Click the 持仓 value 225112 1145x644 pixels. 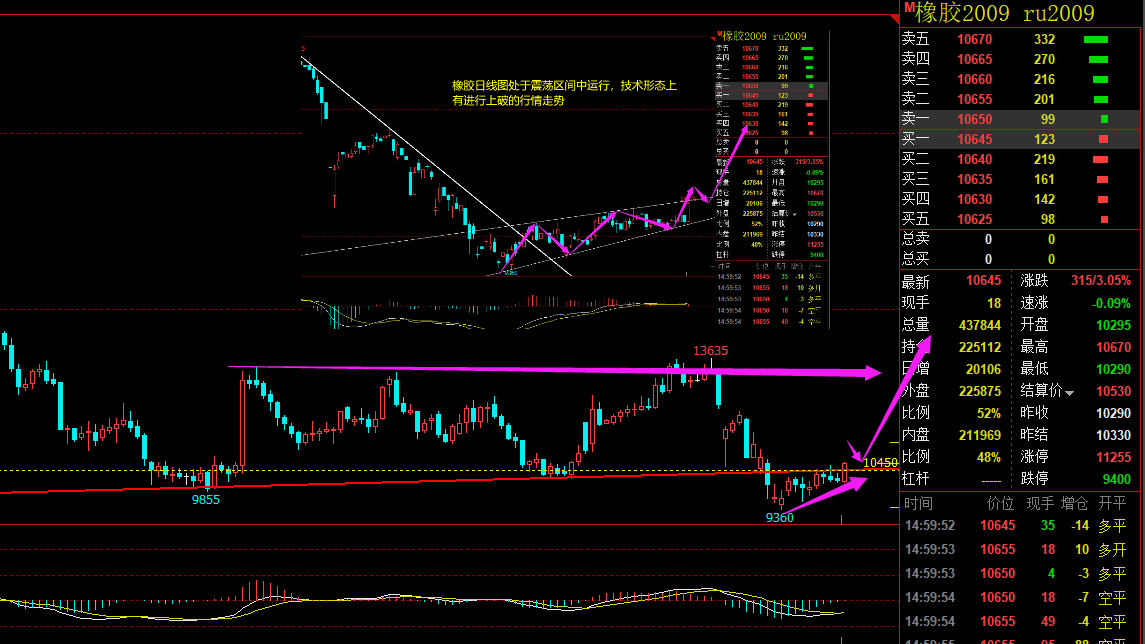pos(979,347)
